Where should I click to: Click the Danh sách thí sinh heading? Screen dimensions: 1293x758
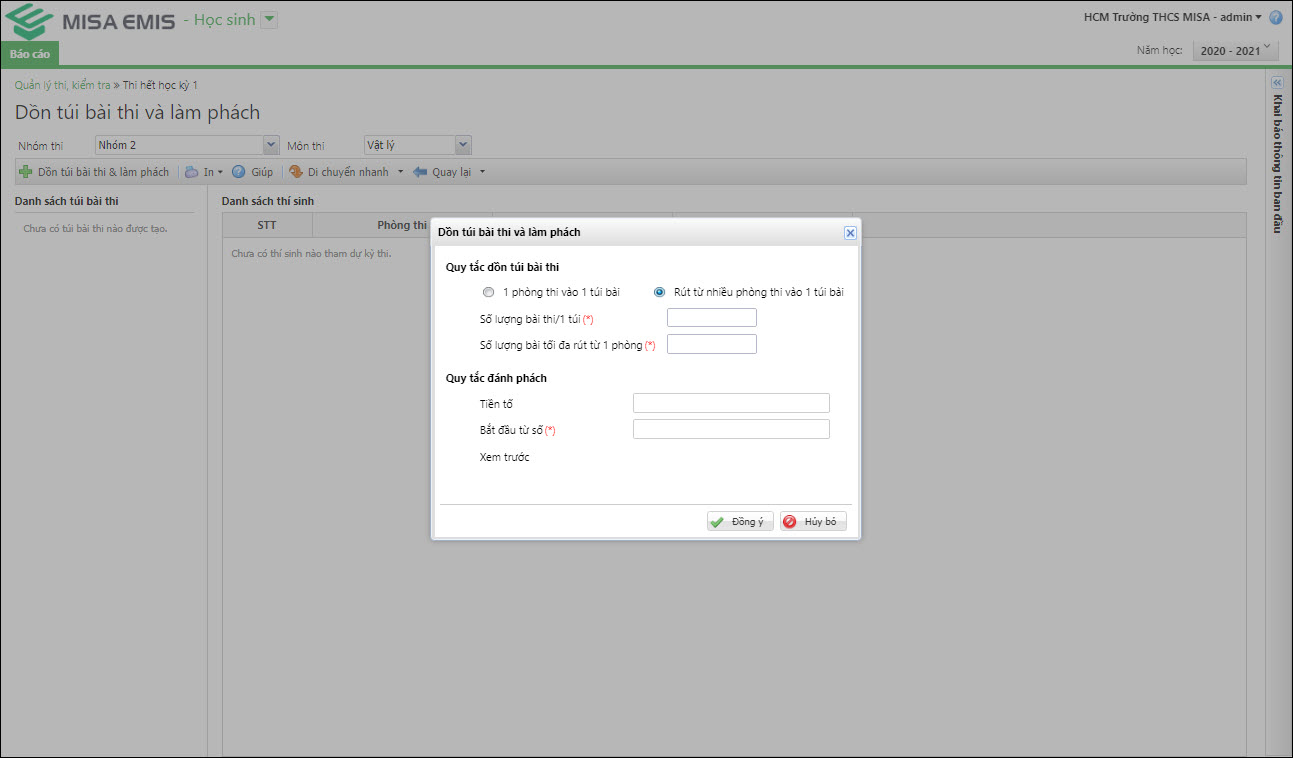(268, 201)
